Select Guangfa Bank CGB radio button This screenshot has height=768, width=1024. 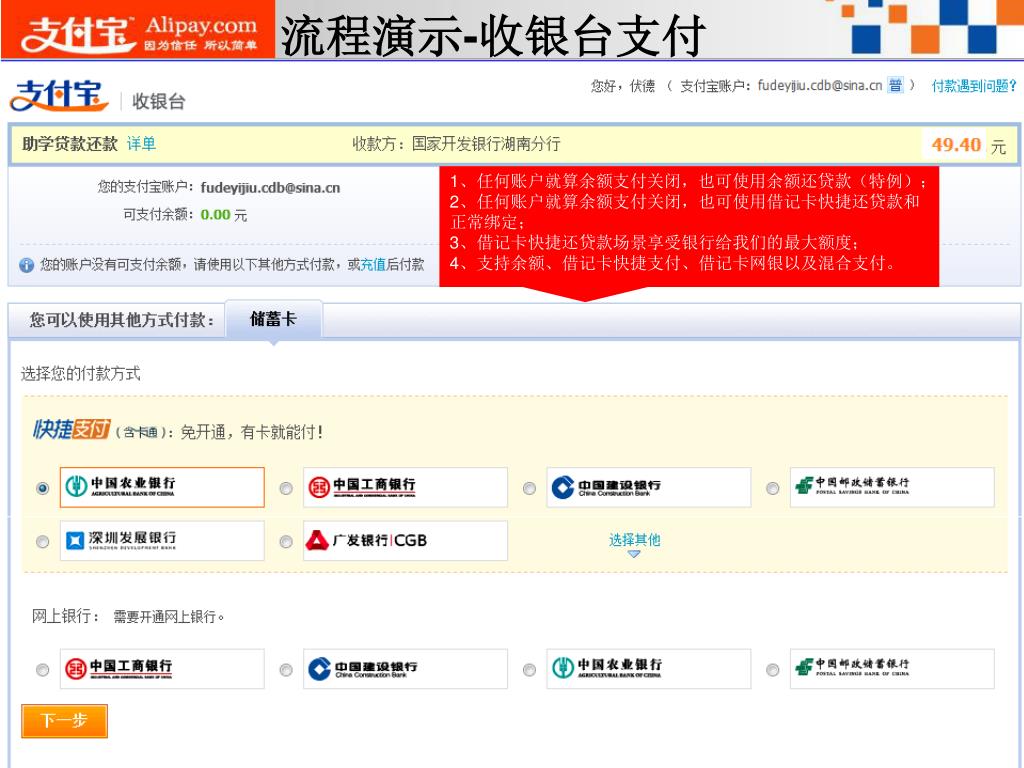(x=286, y=542)
